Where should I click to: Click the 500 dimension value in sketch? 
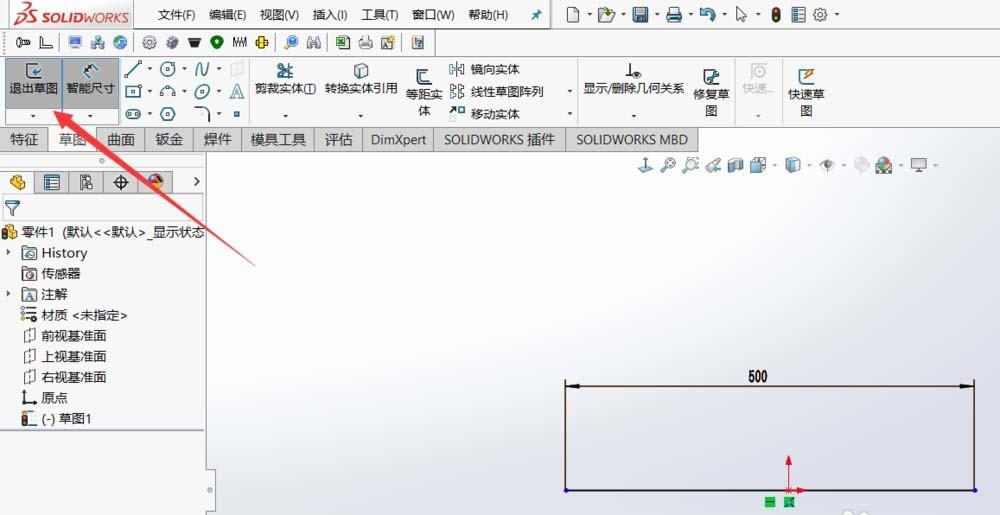pos(757,376)
